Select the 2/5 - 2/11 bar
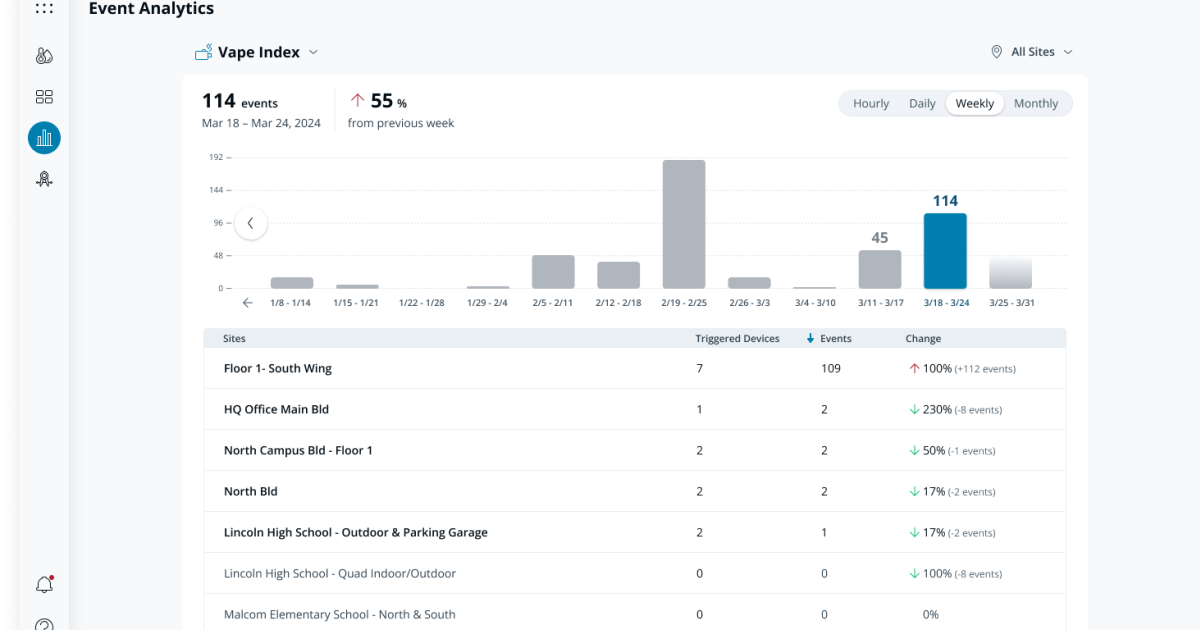Image resolution: width=1200 pixels, height=630 pixels. click(553, 272)
